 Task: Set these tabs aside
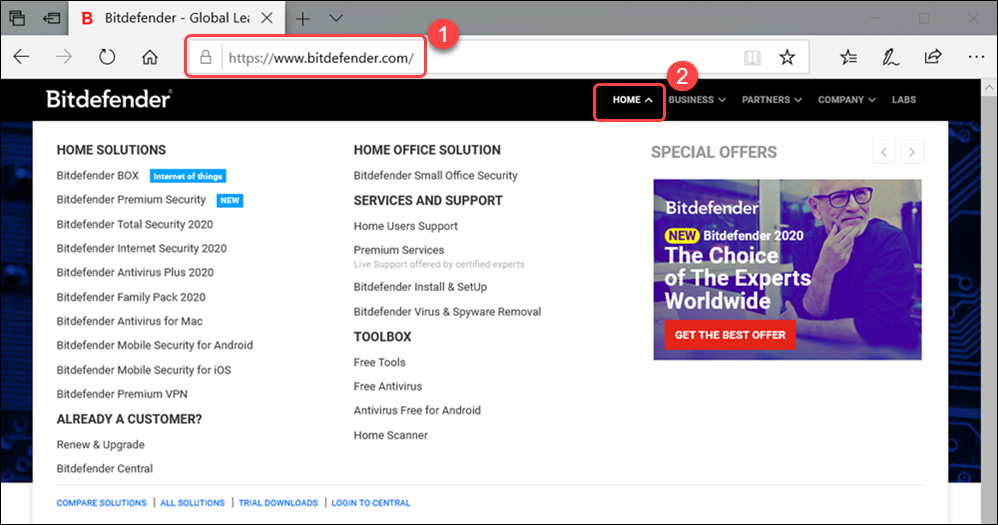coord(51,18)
